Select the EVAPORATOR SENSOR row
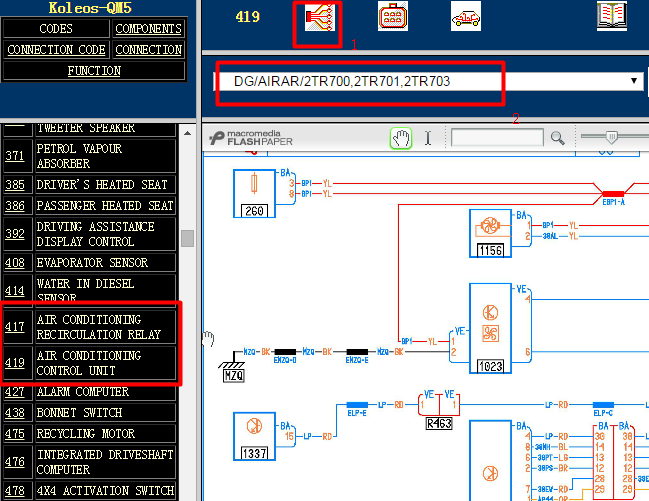Viewport: 649px width, 501px height. (105, 263)
